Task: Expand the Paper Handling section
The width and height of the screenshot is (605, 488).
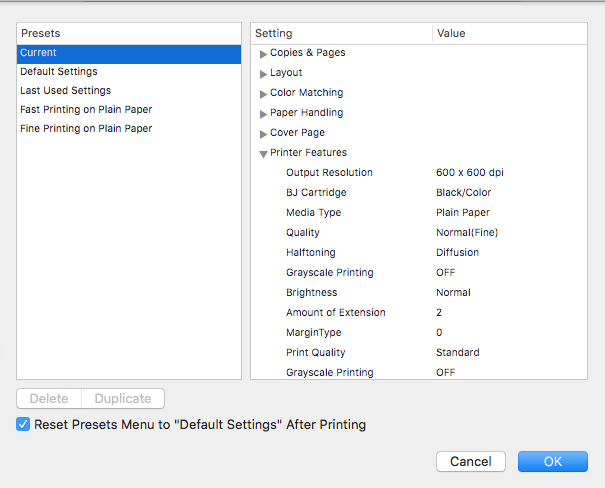Action: pos(264,113)
